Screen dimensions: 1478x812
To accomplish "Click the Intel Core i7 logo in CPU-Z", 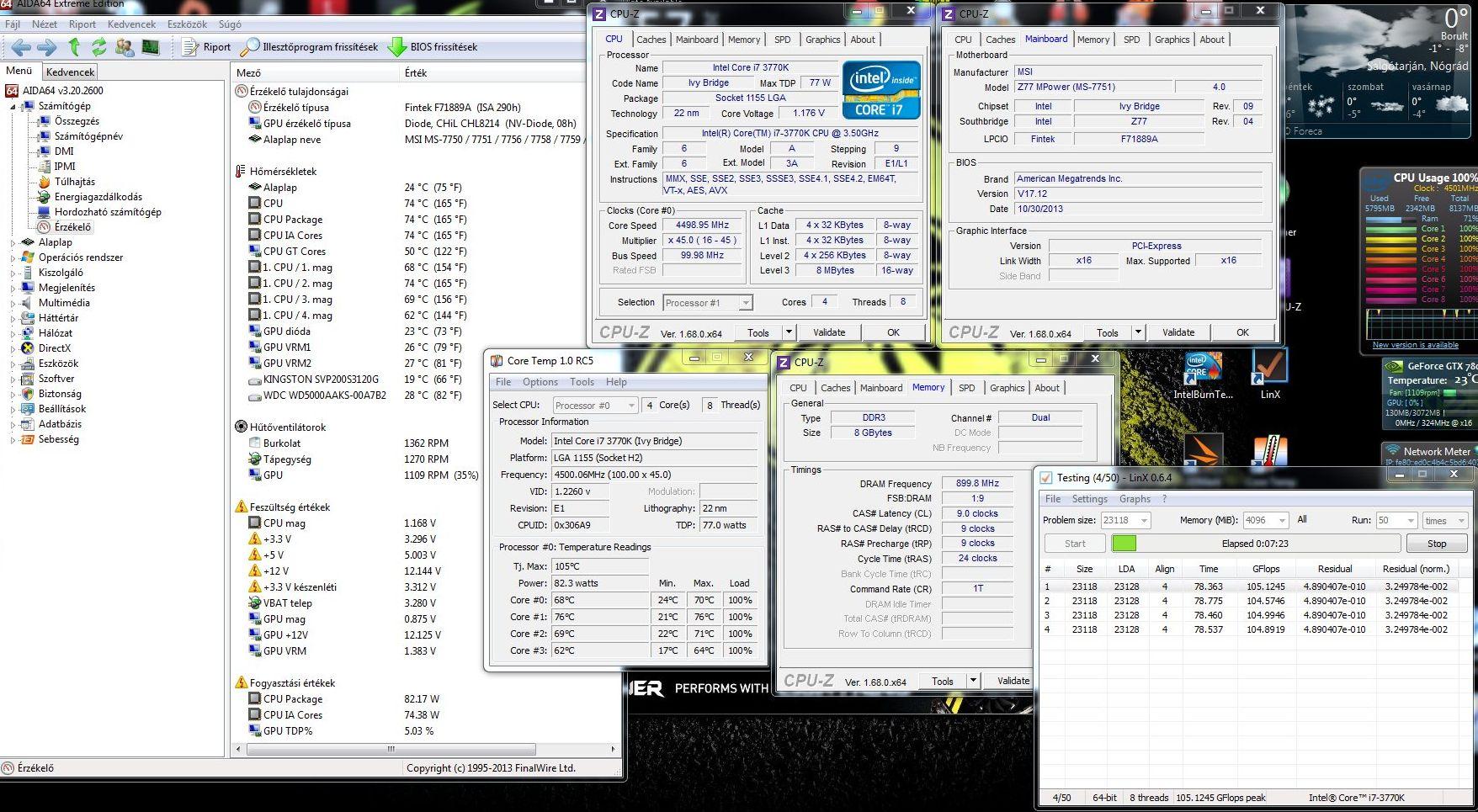I will (881, 89).
